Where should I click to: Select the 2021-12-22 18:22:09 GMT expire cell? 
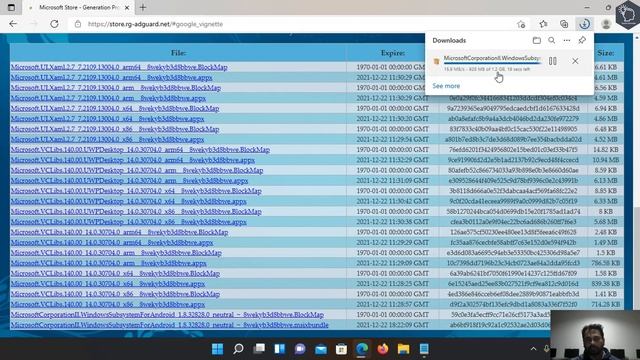[x=392, y=325]
